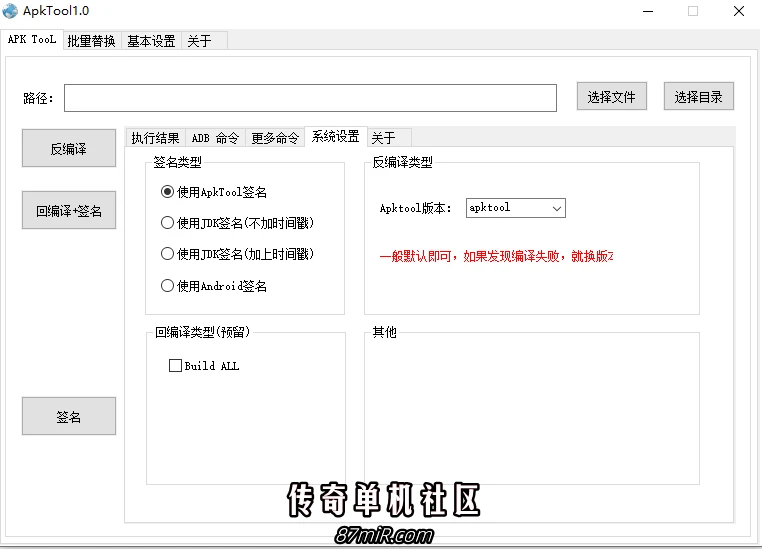
Task: Open the ADB 命令 tab
Action: [x=215, y=138]
